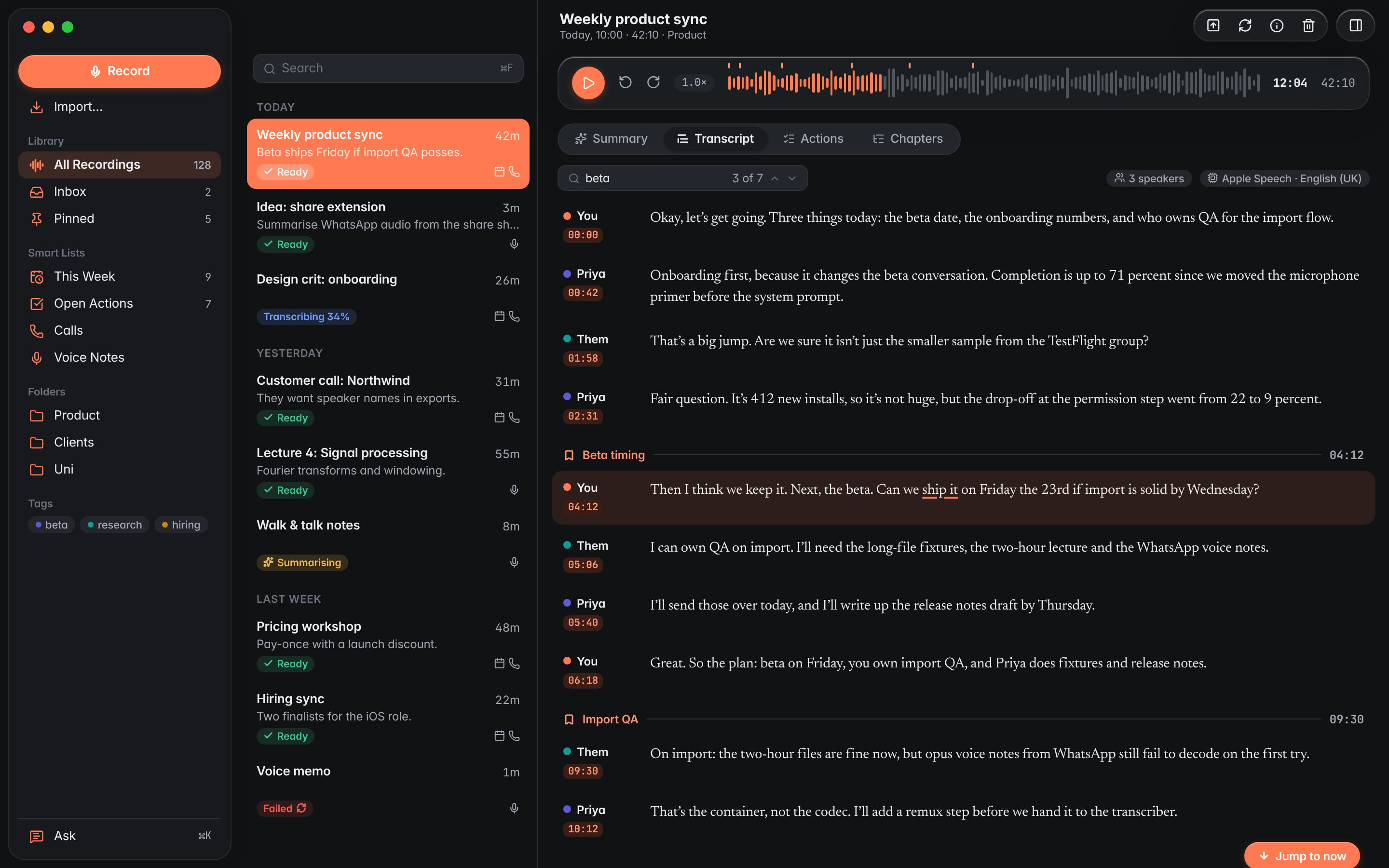Seek within the audio waveform
Screen dimensions: 1389x868
point(994,82)
